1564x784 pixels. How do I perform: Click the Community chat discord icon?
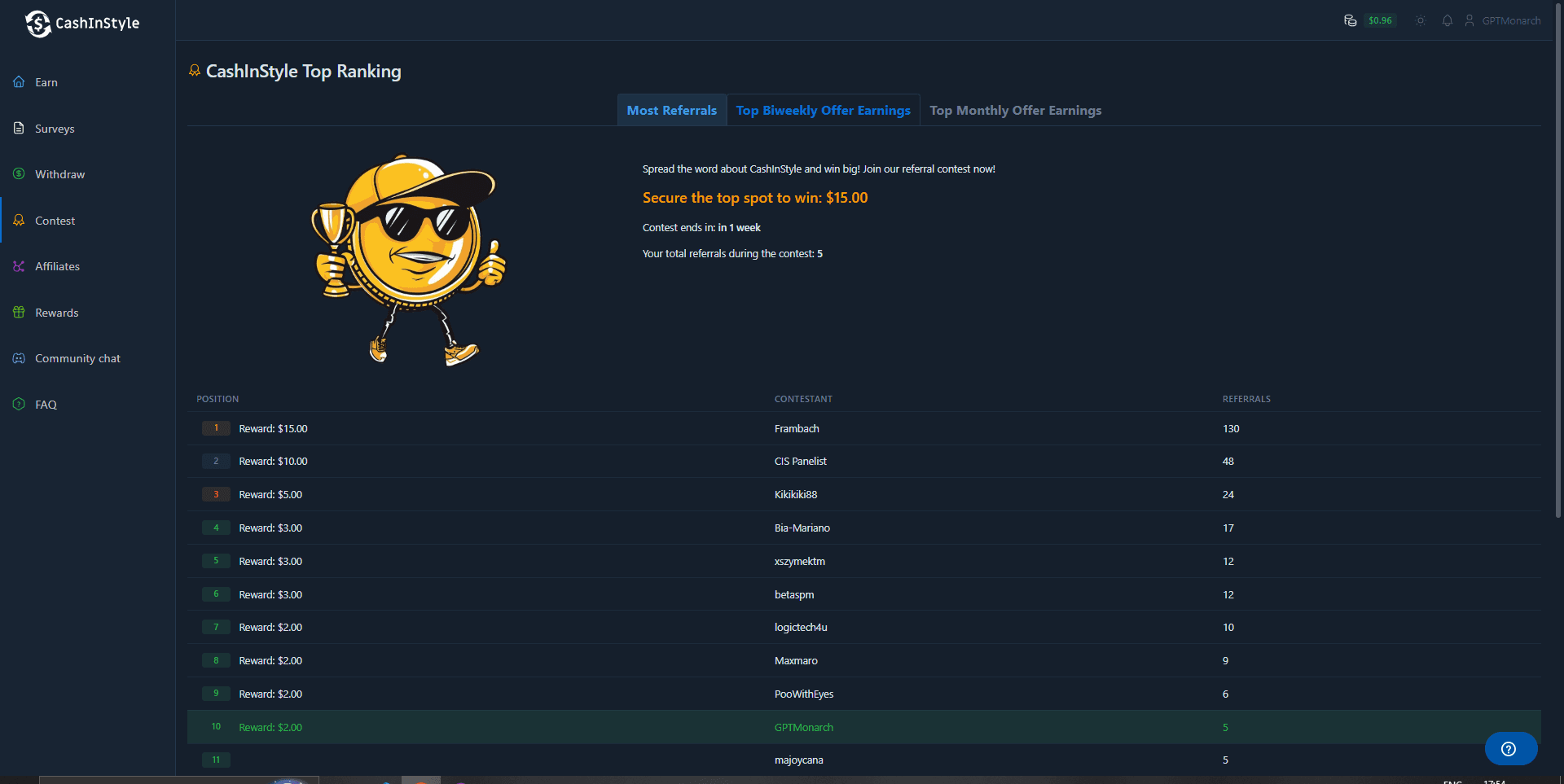[19, 358]
